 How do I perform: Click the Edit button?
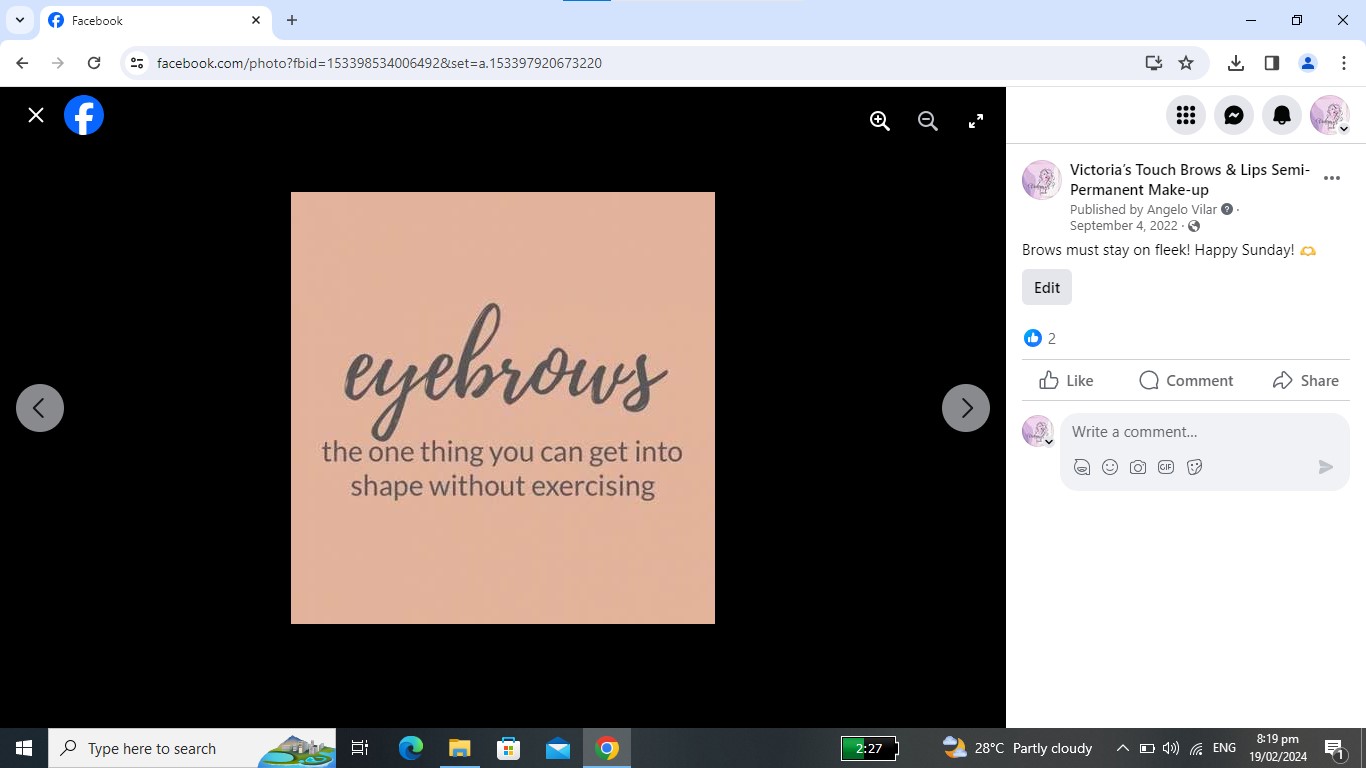click(1047, 287)
